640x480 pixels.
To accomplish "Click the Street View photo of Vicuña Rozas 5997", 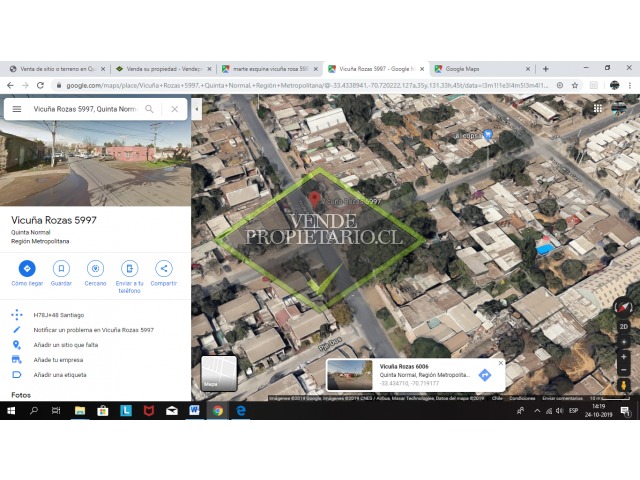I will [x=95, y=162].
